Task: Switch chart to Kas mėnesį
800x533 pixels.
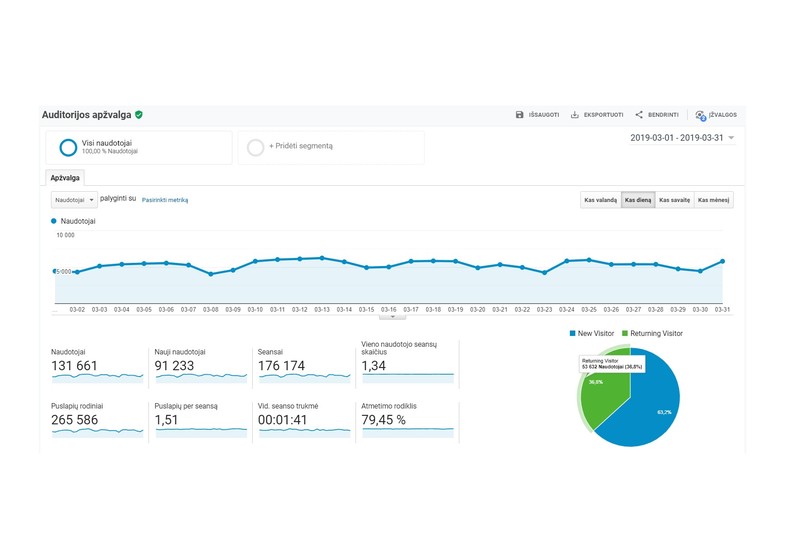Action: click(x=713, y=200)
